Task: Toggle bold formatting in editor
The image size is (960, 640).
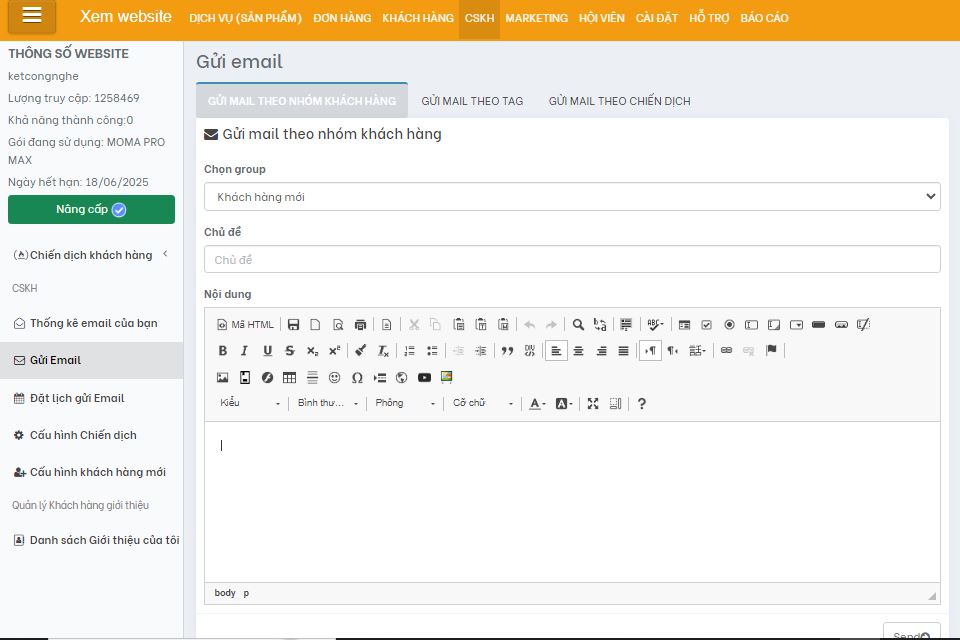Action: click(x=222, y=351)
